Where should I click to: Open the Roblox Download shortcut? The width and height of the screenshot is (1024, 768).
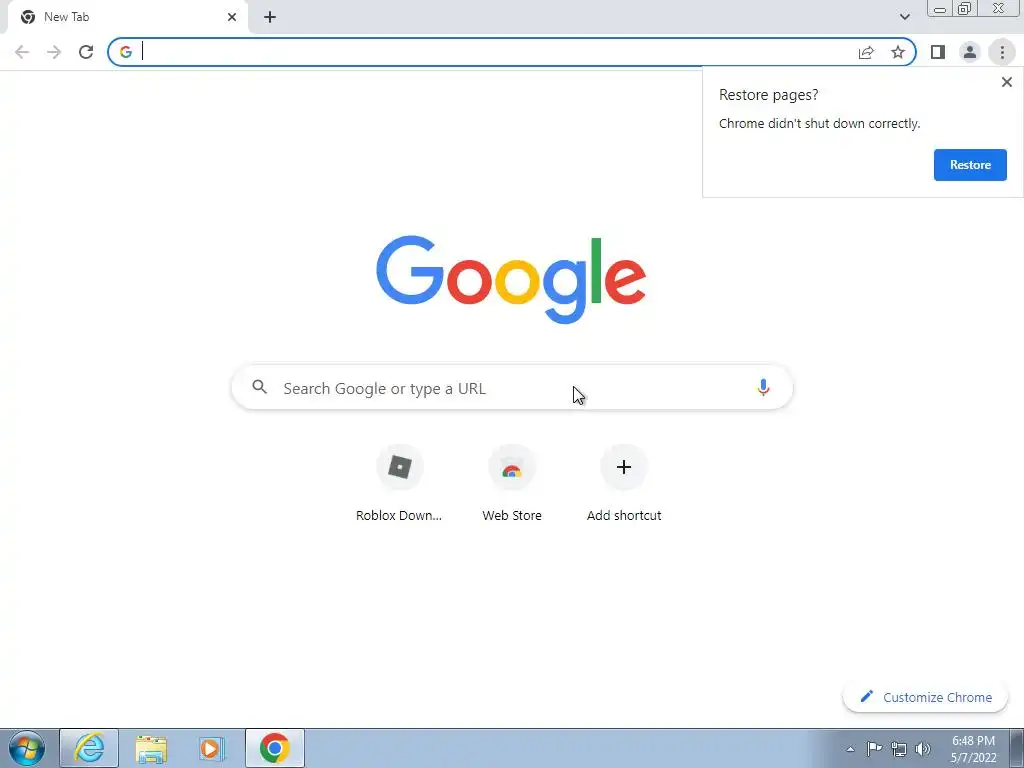pyautogui.click(x=399, y=485)
